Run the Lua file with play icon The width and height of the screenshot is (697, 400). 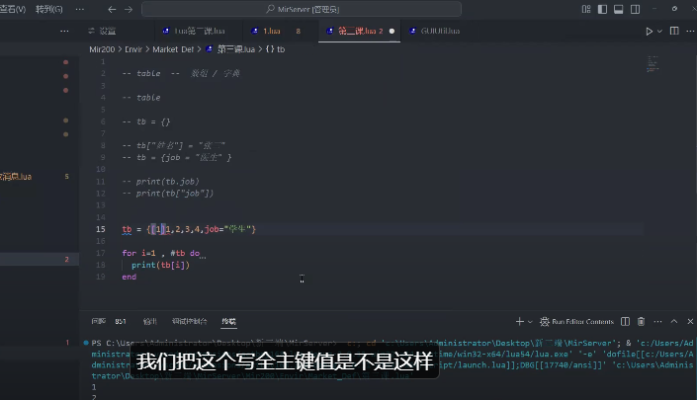(x=649, y=31)
